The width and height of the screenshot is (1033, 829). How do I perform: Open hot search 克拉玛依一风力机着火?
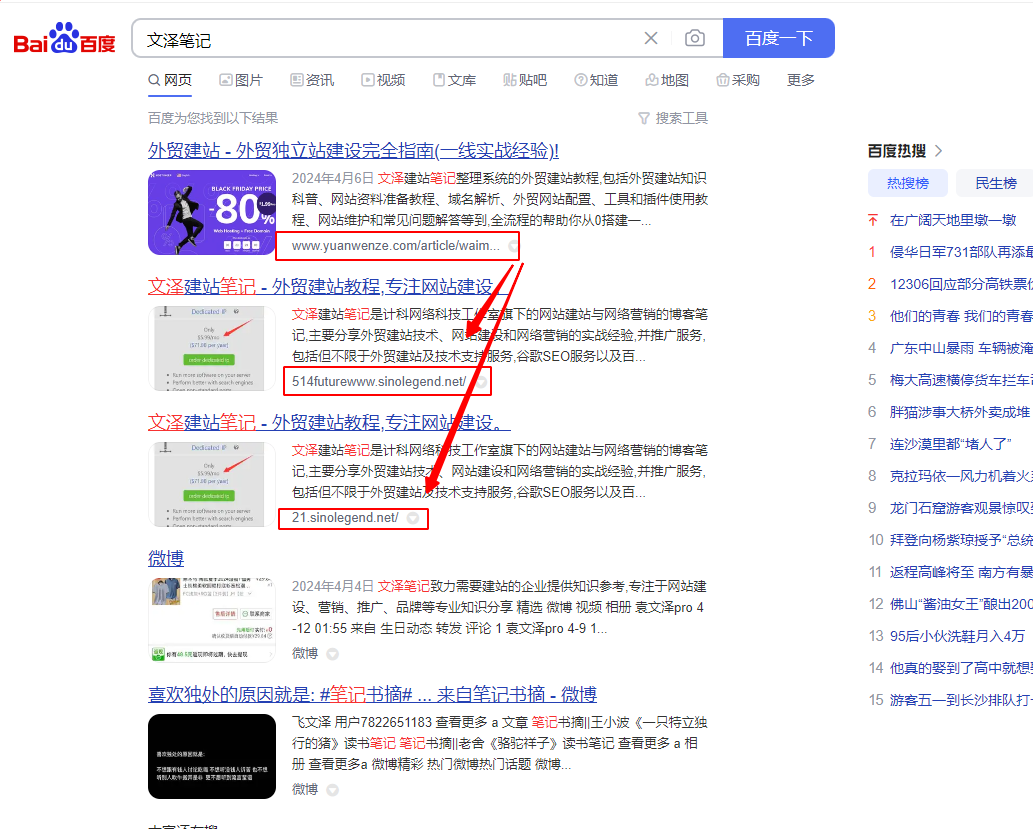point(961,476)
